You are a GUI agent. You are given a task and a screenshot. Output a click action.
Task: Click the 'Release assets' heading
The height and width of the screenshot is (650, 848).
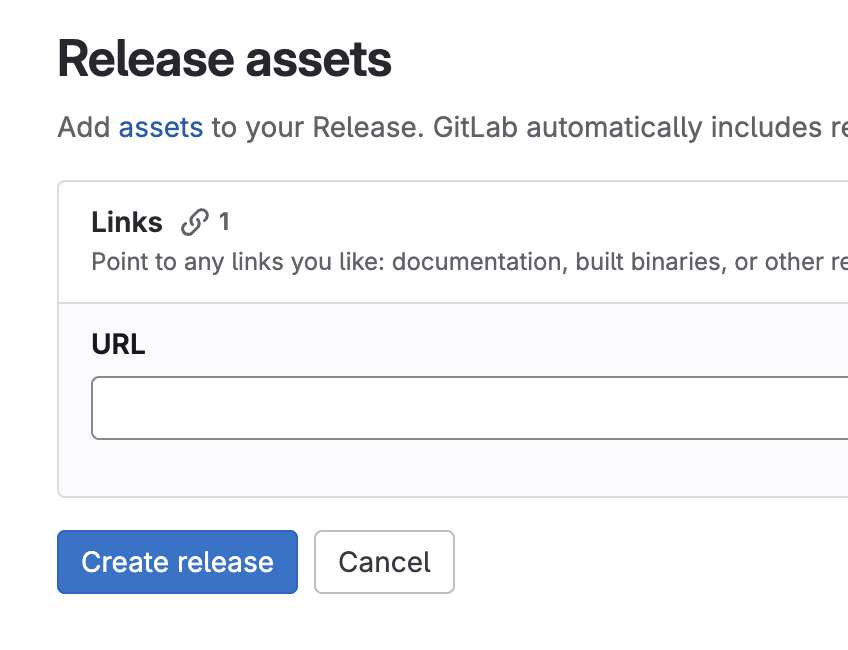pos(224,59)
